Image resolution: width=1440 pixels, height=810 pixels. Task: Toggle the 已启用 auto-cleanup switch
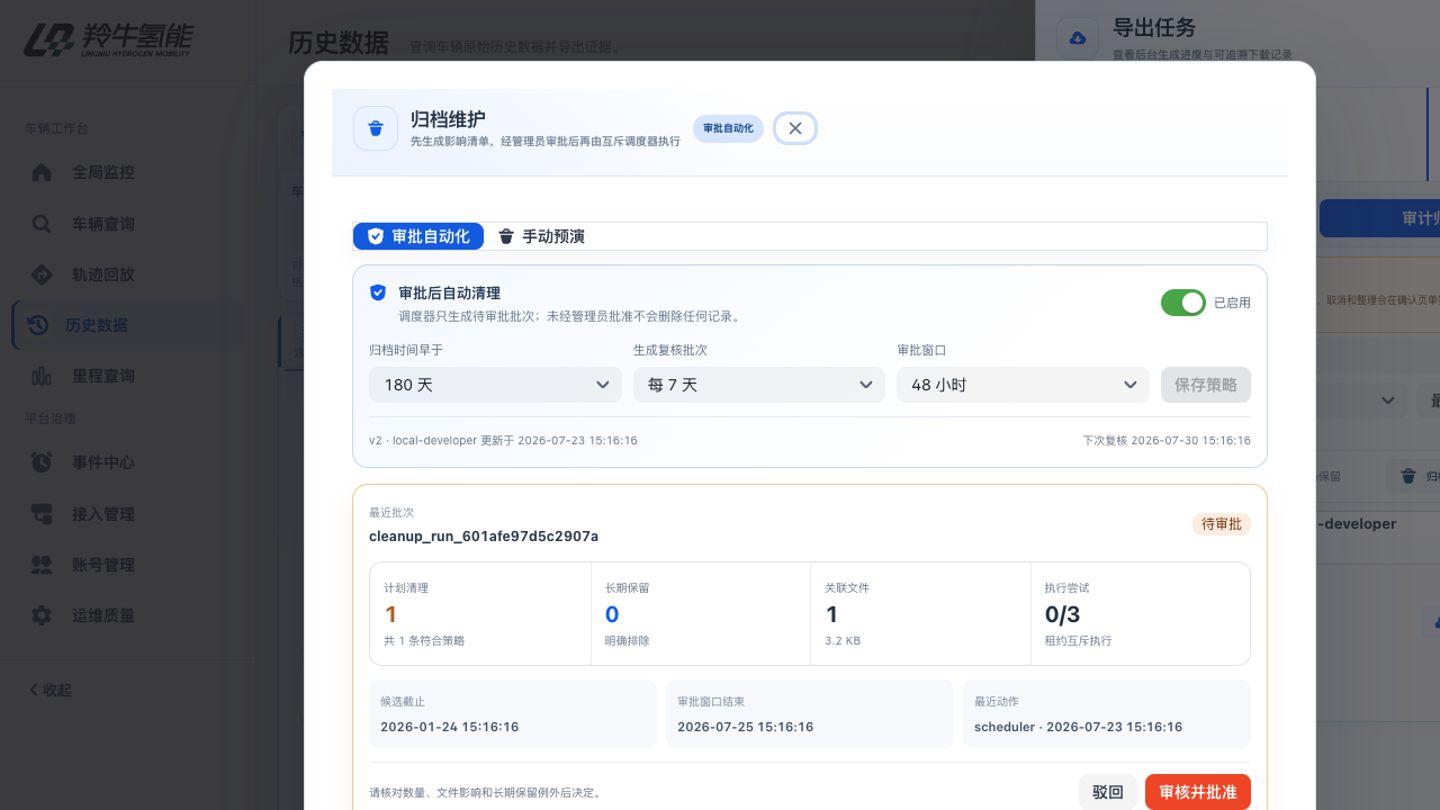pyautogui.click(x=1183, y=302)
